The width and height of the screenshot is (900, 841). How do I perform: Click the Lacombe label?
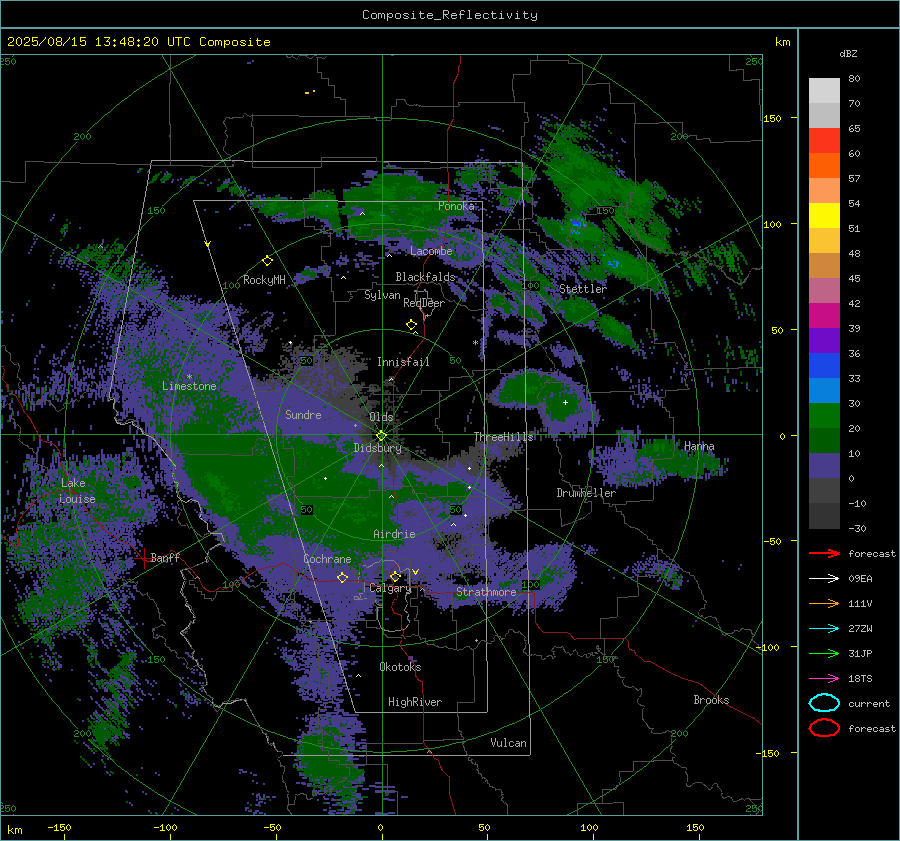coord(431,251)
